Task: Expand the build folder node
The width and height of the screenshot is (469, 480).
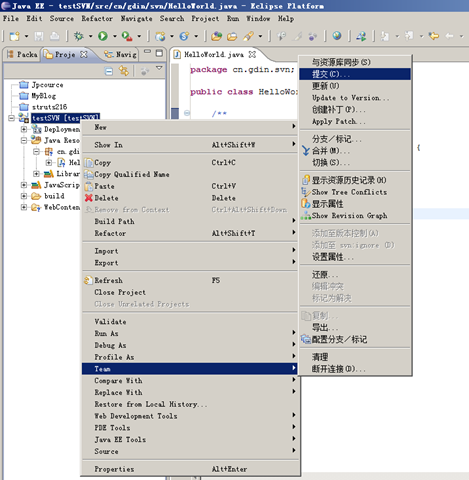Action: [24, 196]
